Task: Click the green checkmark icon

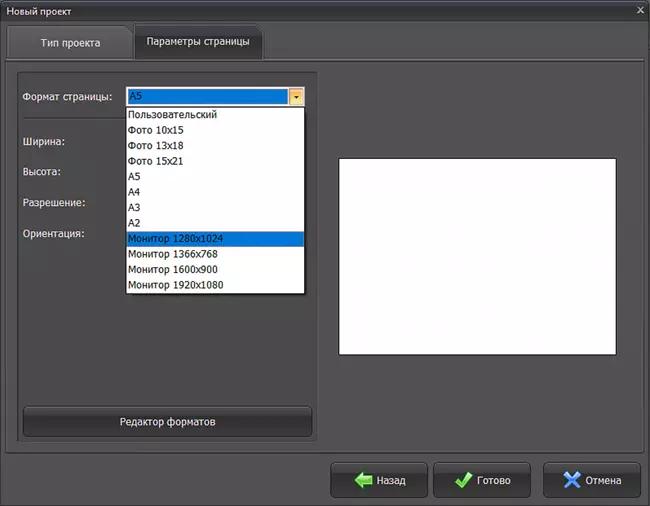Action: 463,480
